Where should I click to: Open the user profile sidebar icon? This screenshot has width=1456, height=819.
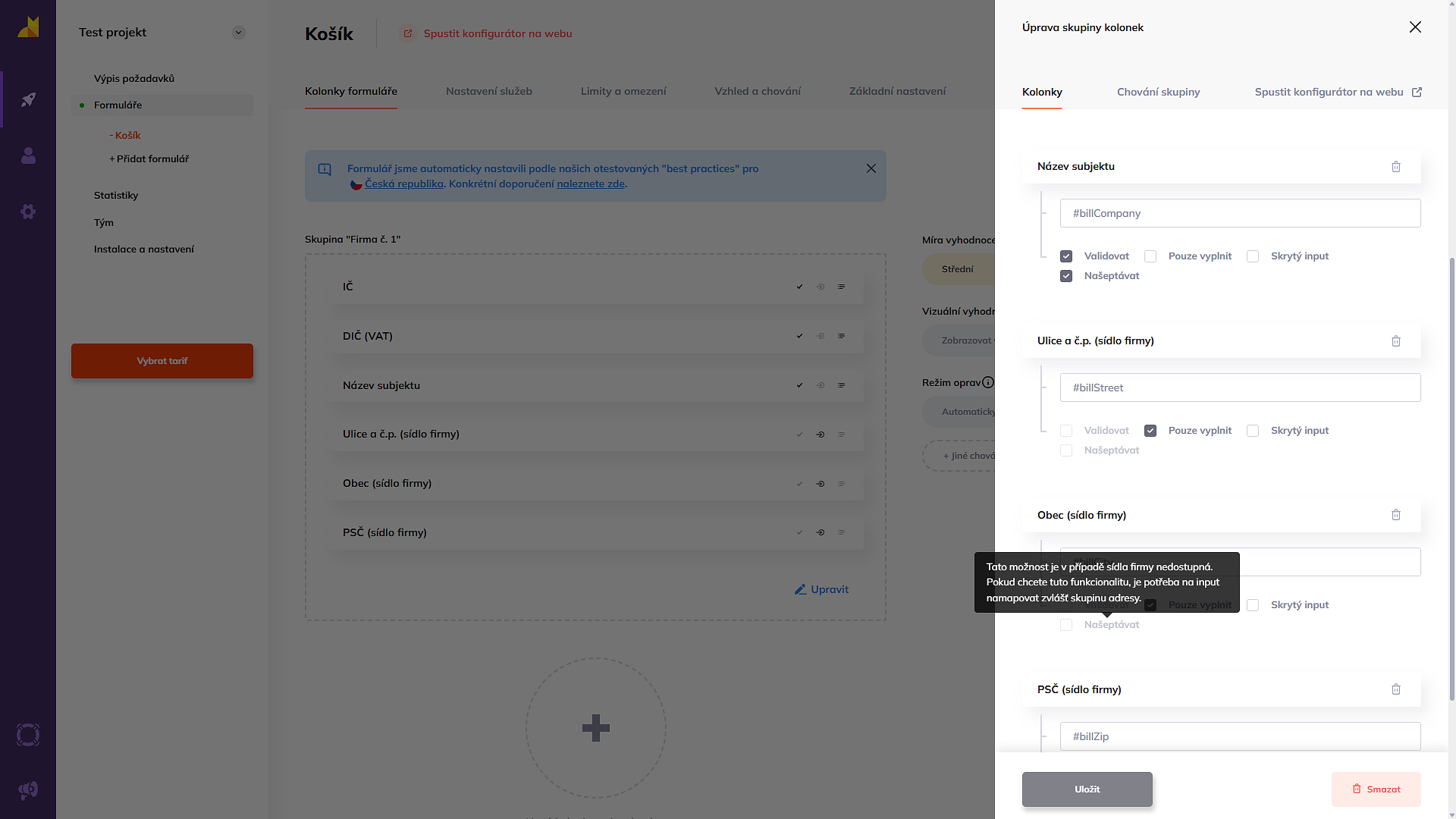tap(28, 155)
